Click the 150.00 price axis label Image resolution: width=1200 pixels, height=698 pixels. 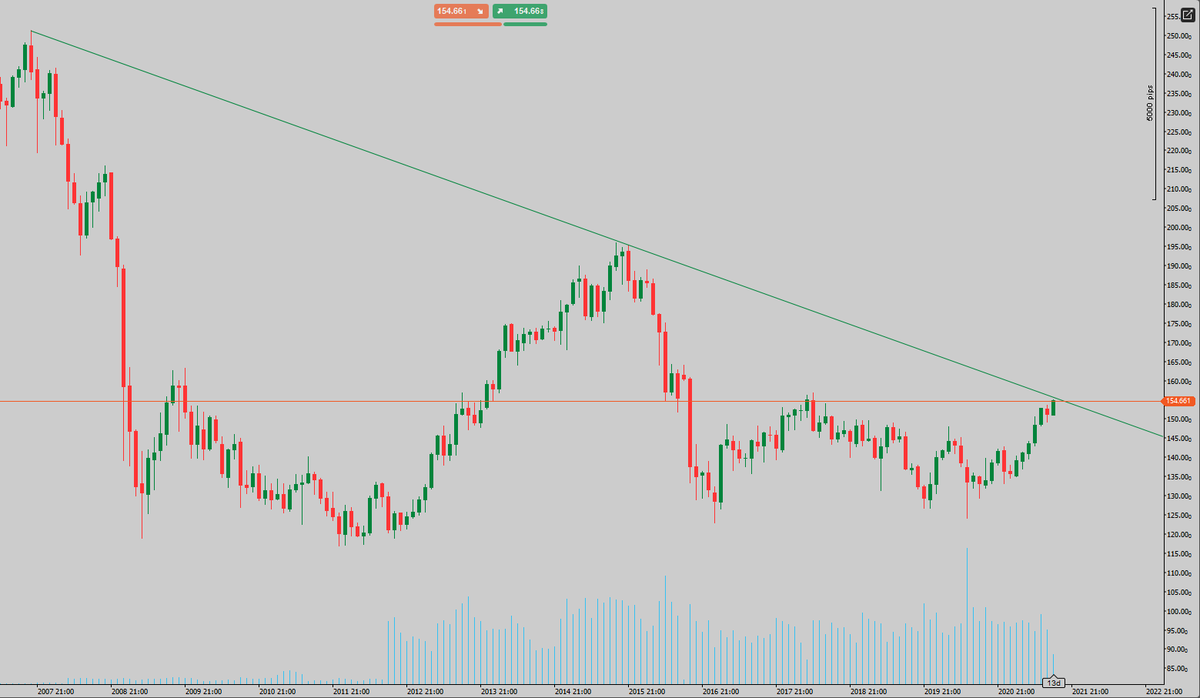tap(1180, 420)
